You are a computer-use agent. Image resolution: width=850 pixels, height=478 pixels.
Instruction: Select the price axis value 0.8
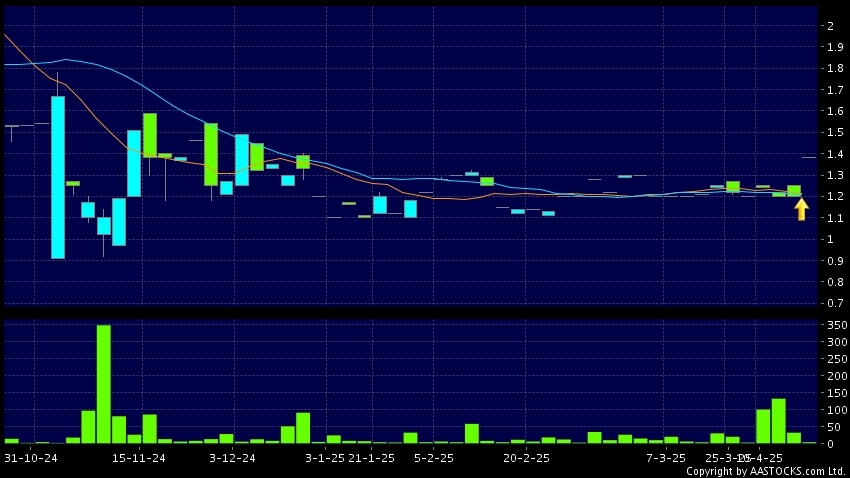point(835,282)
